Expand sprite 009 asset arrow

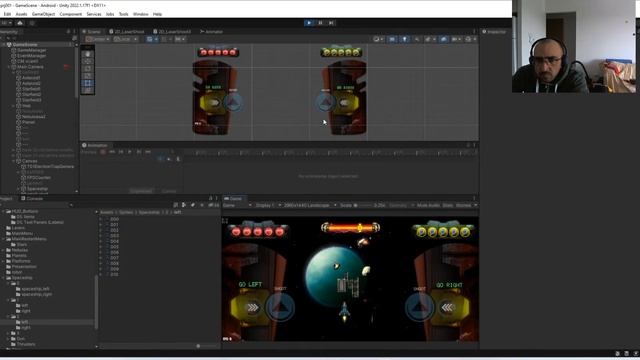pos(101,269)
